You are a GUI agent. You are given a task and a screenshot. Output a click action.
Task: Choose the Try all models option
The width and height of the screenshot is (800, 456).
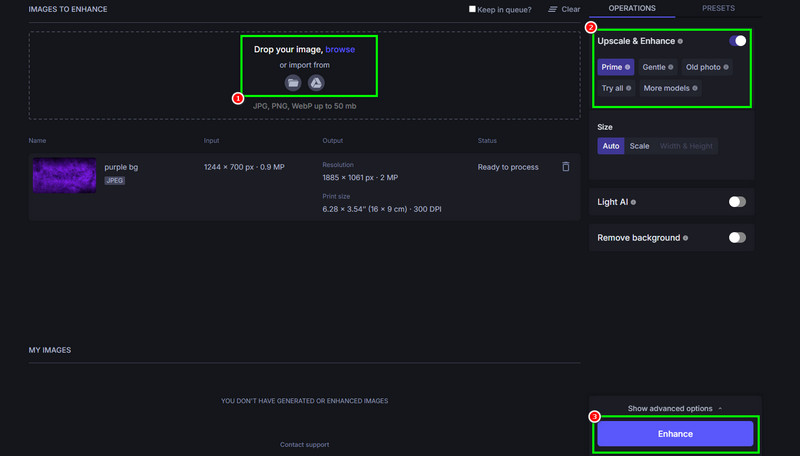point(616,88)
